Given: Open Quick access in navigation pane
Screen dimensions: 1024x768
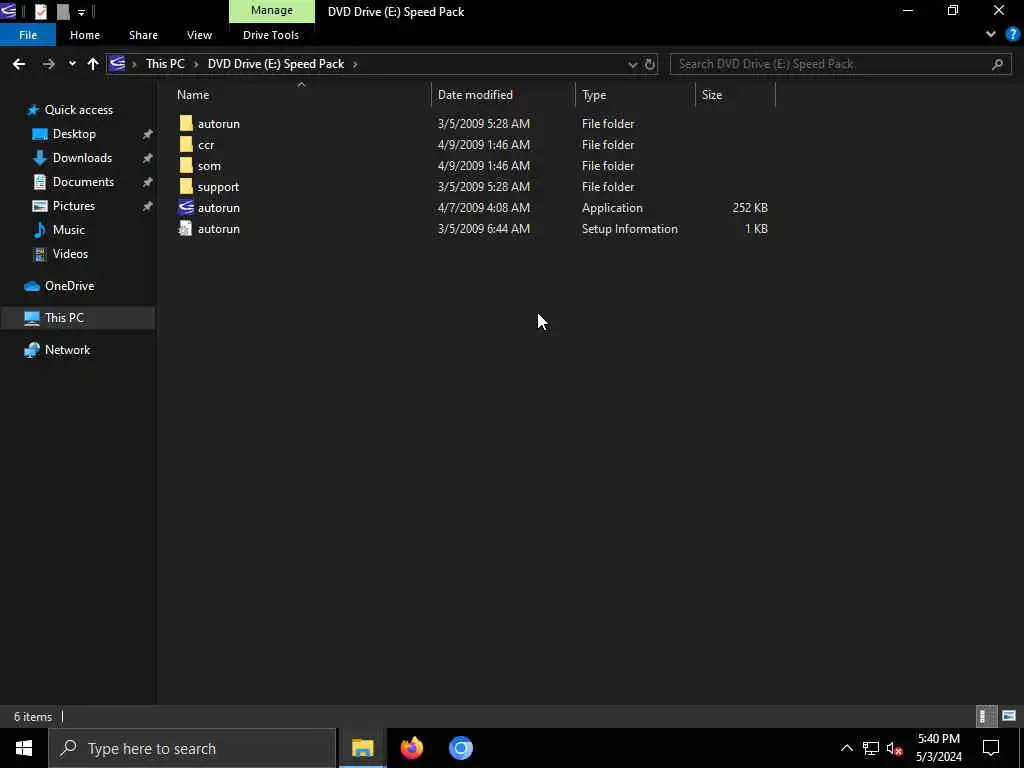Looking at the screenshot, I should tap(78, 110).
